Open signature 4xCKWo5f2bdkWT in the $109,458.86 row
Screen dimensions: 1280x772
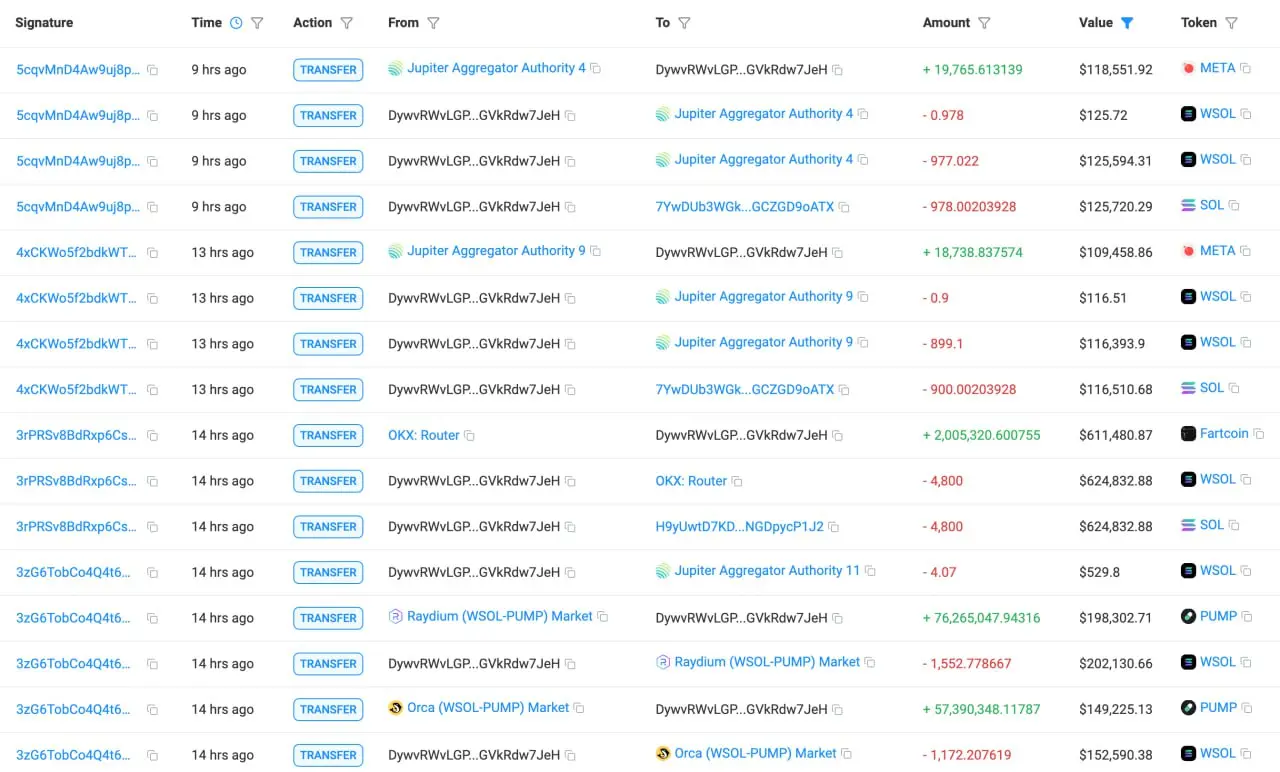[x=77, y=253]
